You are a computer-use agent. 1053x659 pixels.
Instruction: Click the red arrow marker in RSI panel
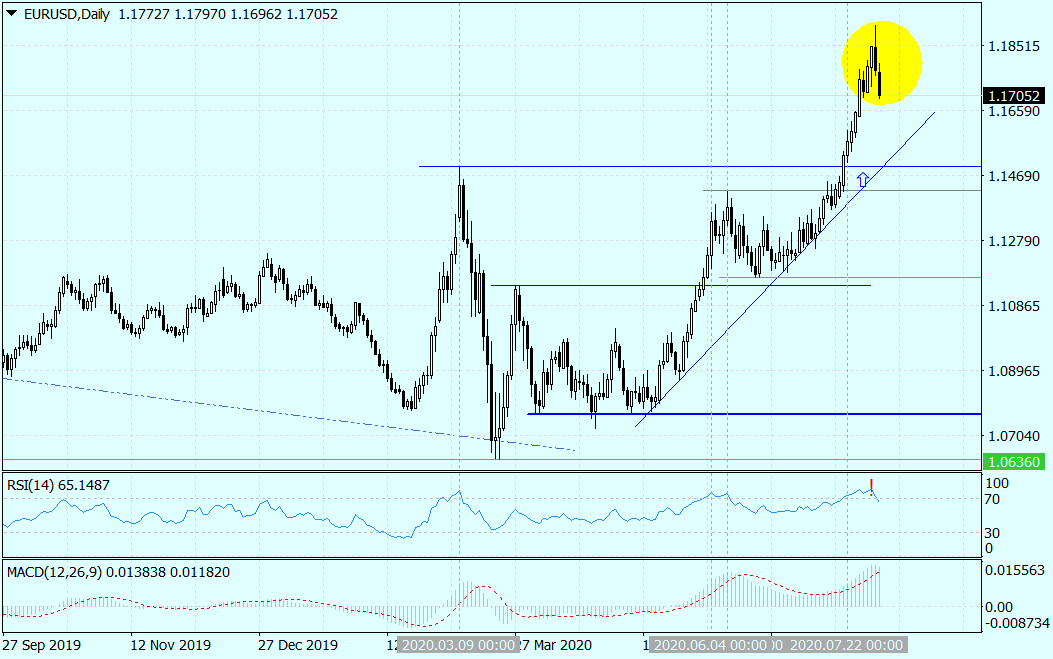pyautogui.click(x=871, y=487)
